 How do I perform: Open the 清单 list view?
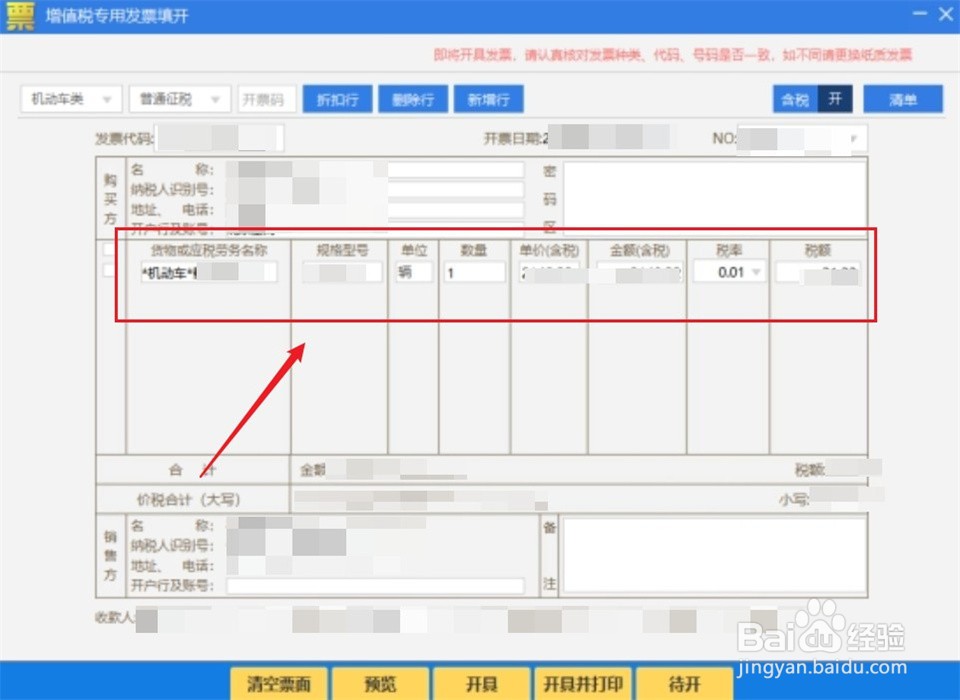[x=902, y=98]
